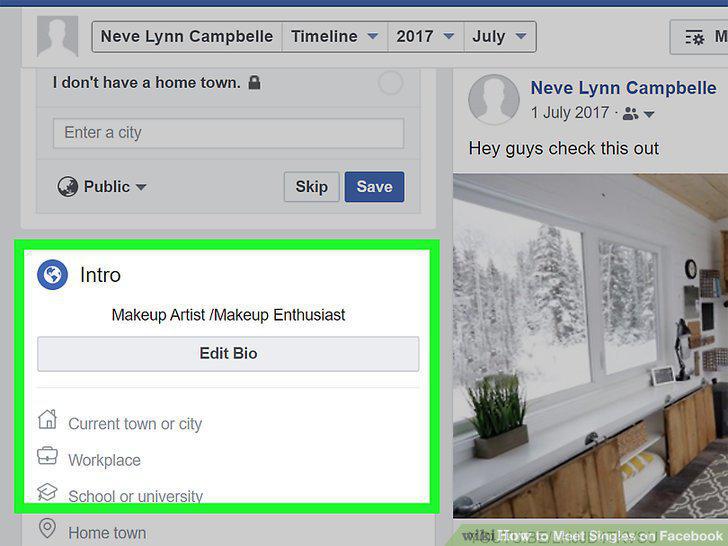728x546 pixels.
Task: Click the globe icon beside Public
Action: point(67,187)
